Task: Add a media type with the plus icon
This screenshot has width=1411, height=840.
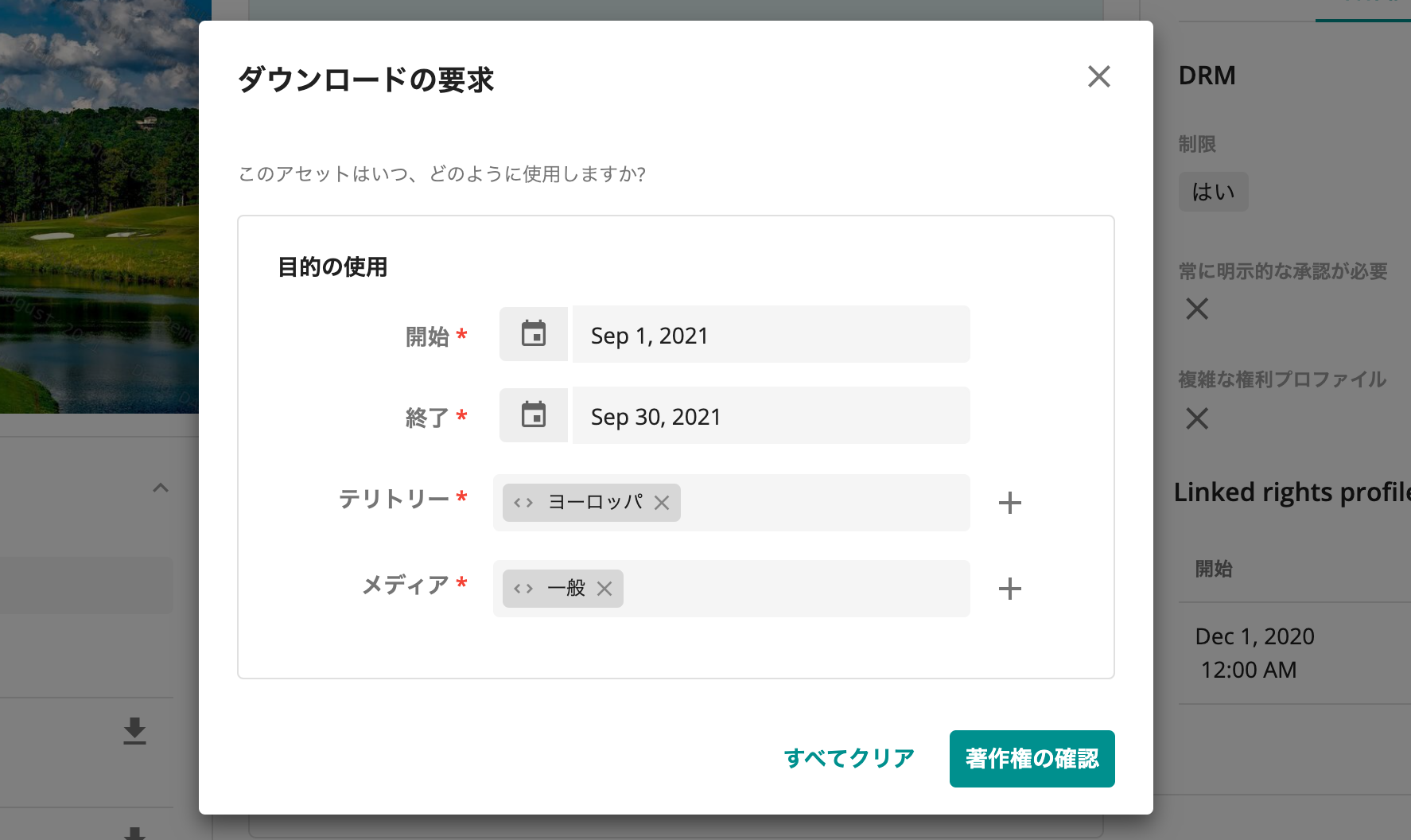Action: [1010, 589]
